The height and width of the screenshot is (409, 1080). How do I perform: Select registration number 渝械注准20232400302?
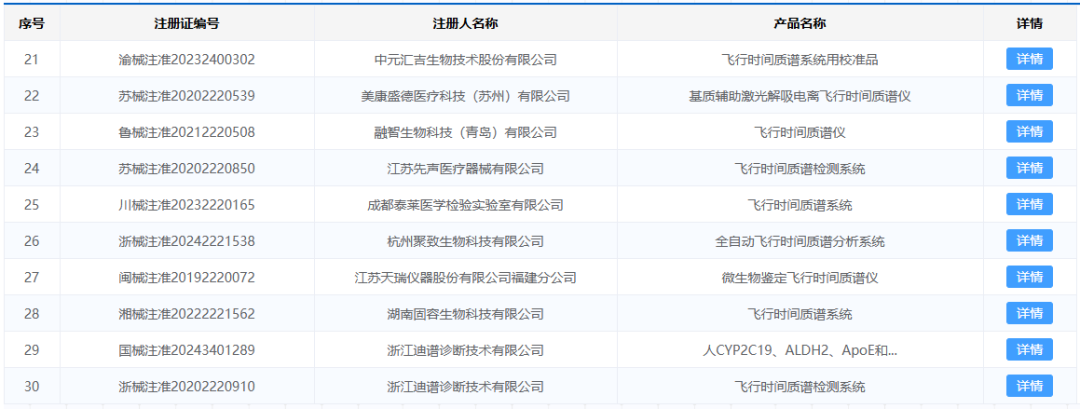click(186, 59)
